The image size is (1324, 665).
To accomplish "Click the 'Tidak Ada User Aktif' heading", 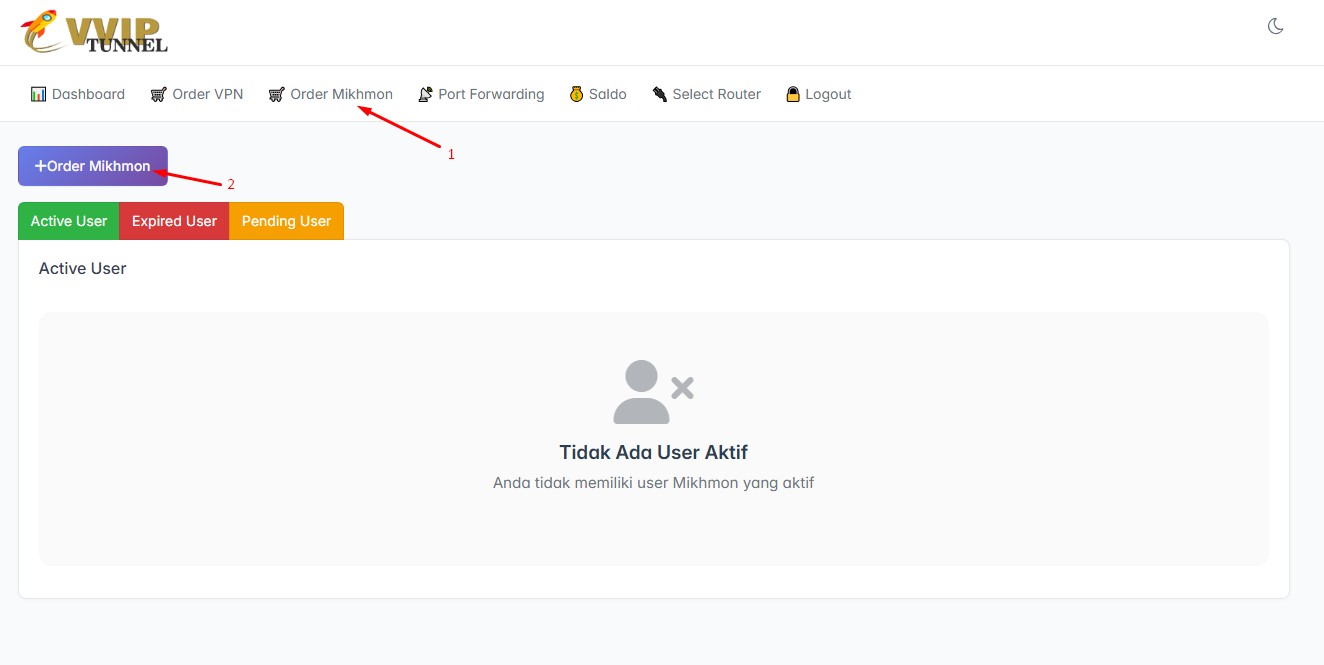I will tap(654, 452).
